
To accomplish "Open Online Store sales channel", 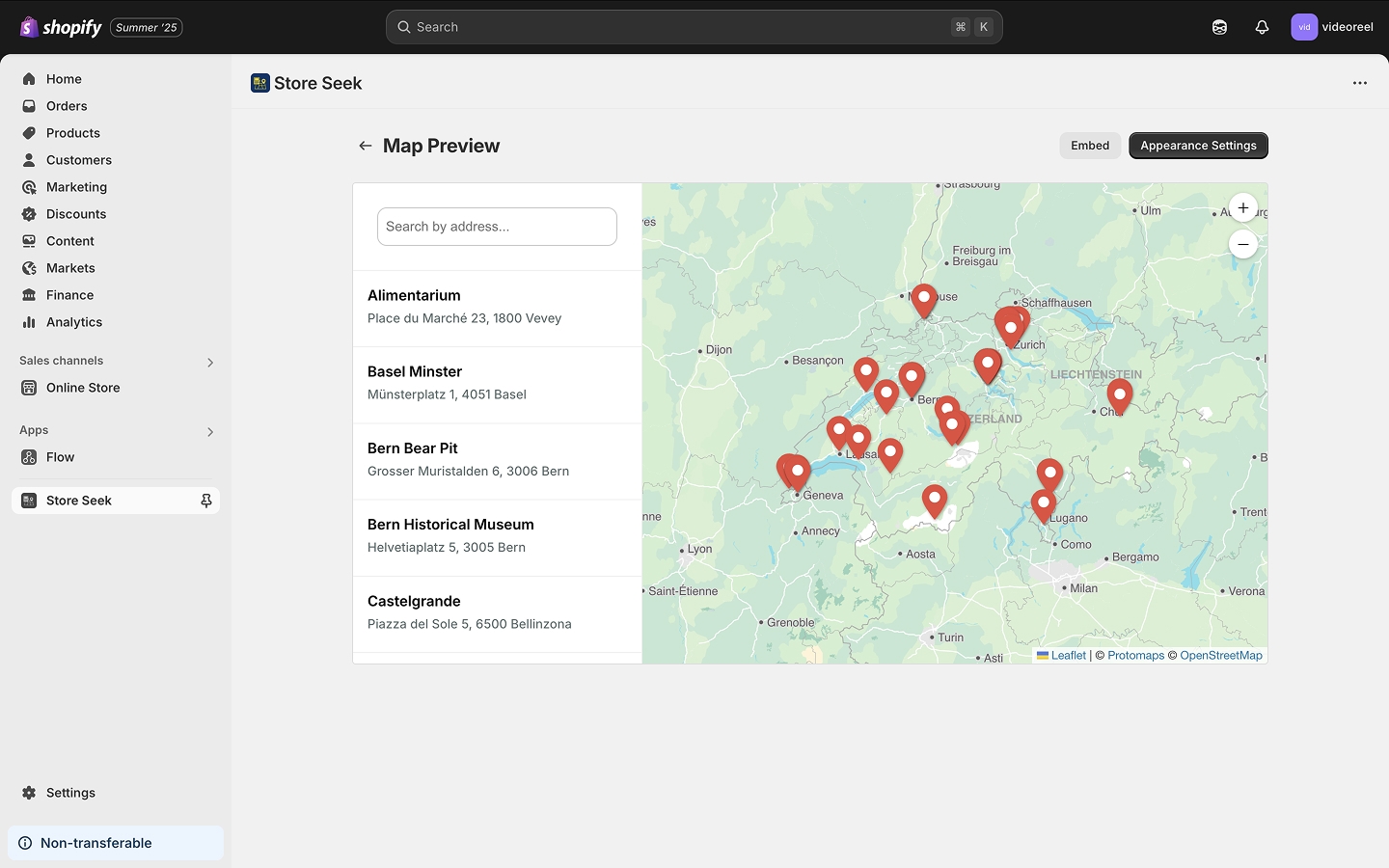I will click(x=83, y=387).
